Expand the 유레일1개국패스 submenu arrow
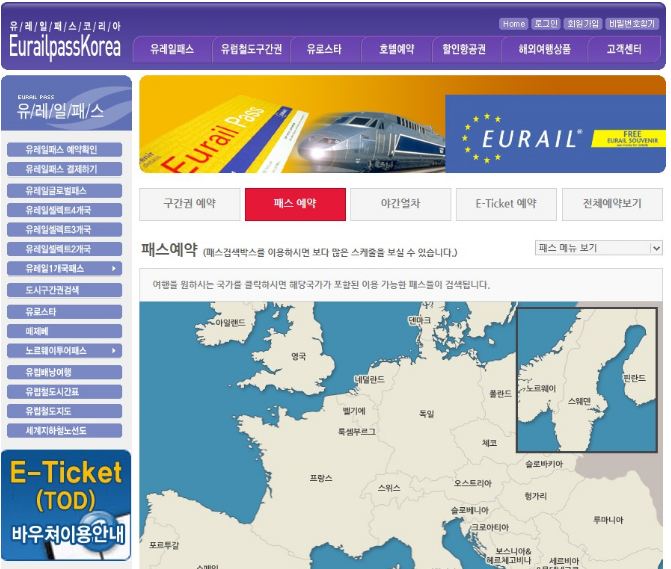The height and width of the screenshot is (569, 671). click(x=113, y=269)
